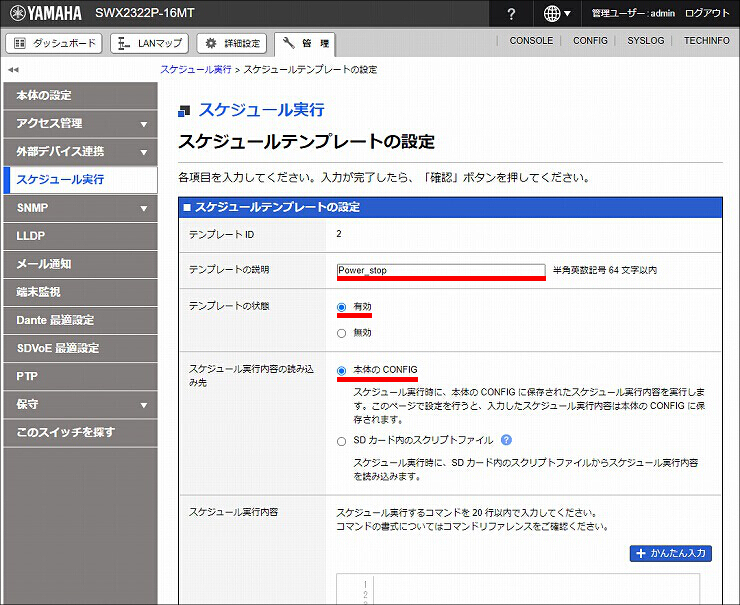This screenshot has height=605, width=740.
Task: Open 端末監視 in sidebar
Action: click(80, 292)
